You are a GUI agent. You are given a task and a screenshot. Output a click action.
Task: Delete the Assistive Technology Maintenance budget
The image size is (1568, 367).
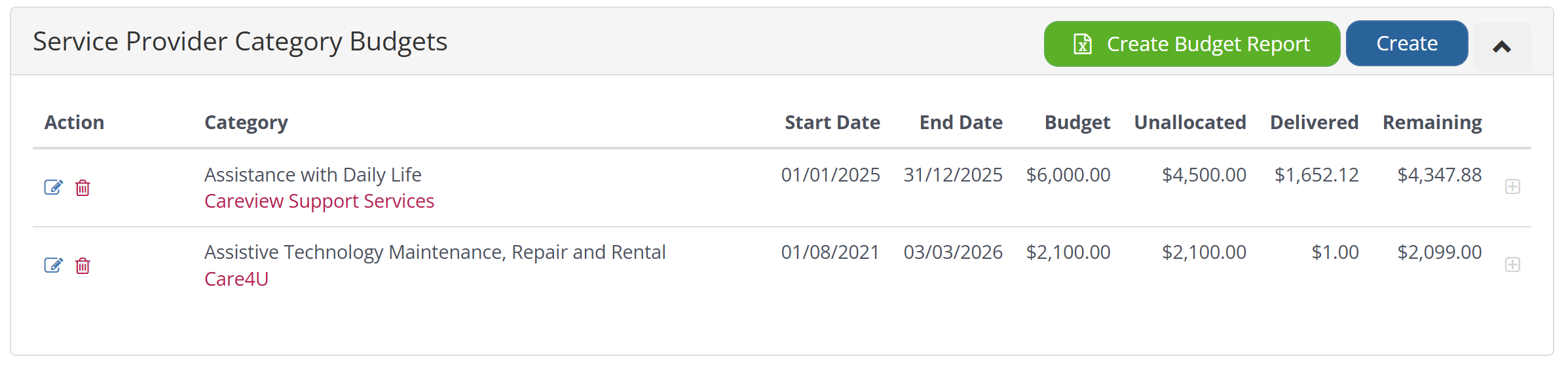pyautogui.click(x=83, y=265)
